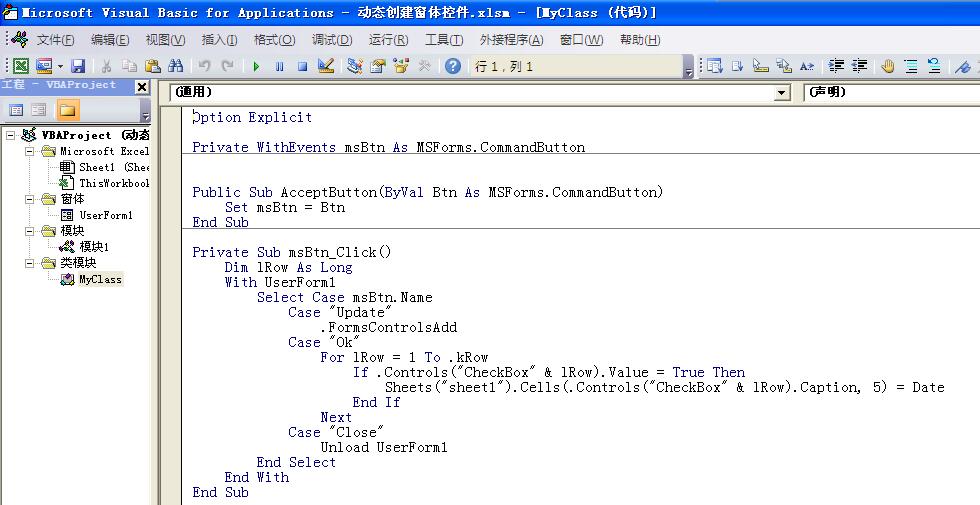Click List Constants icon
This screenshot has width=980, height=505.
pyautogui.click(x=738, y=66)
